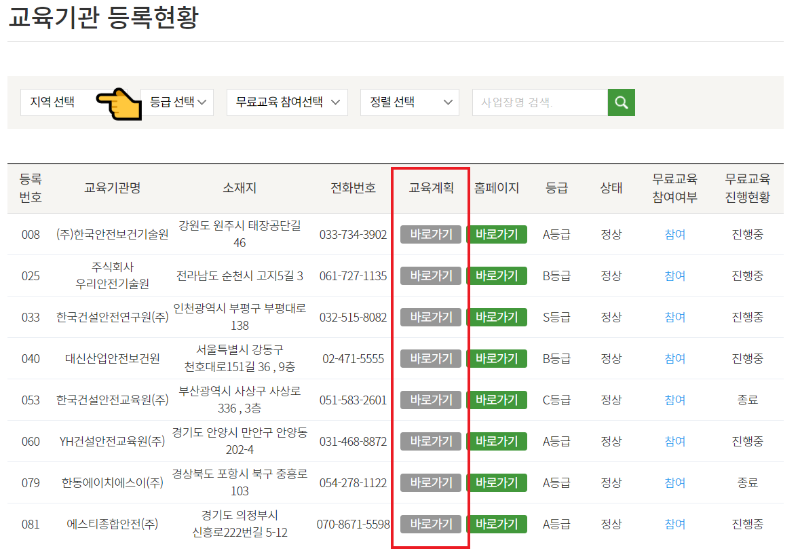Select phone number 051-583-2601

point(353,400)
